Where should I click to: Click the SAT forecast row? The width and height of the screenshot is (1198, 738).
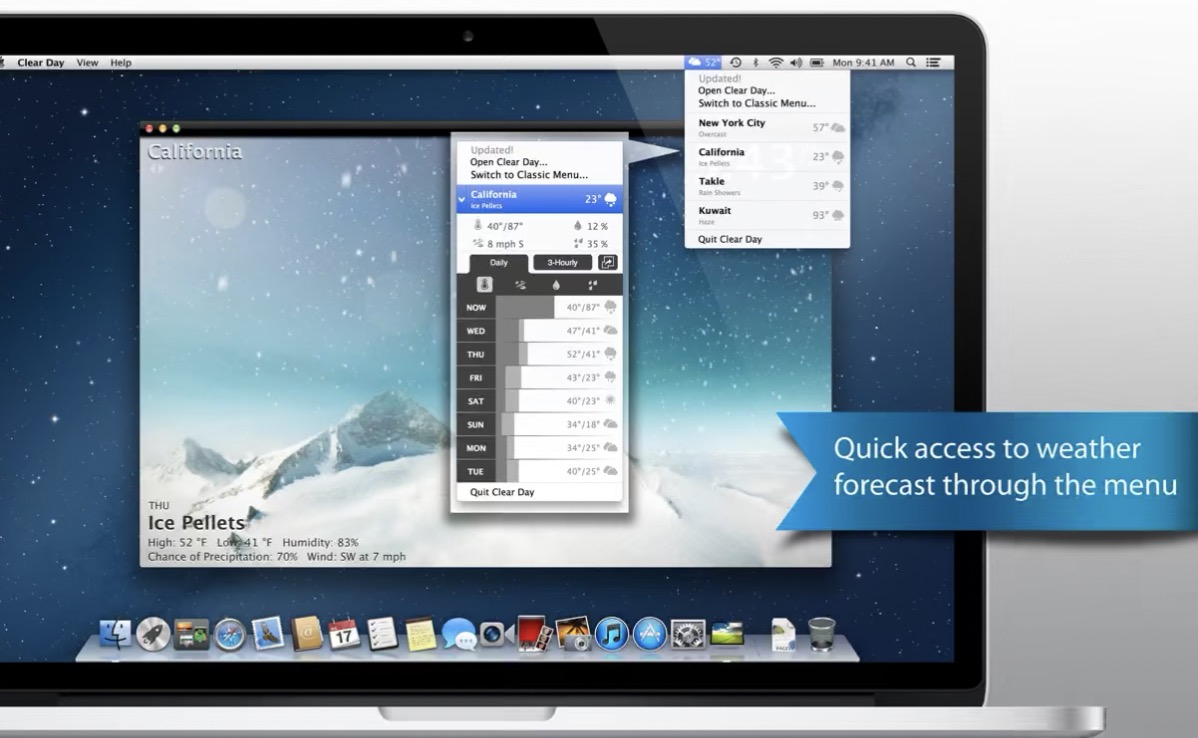tap(539, 401)
